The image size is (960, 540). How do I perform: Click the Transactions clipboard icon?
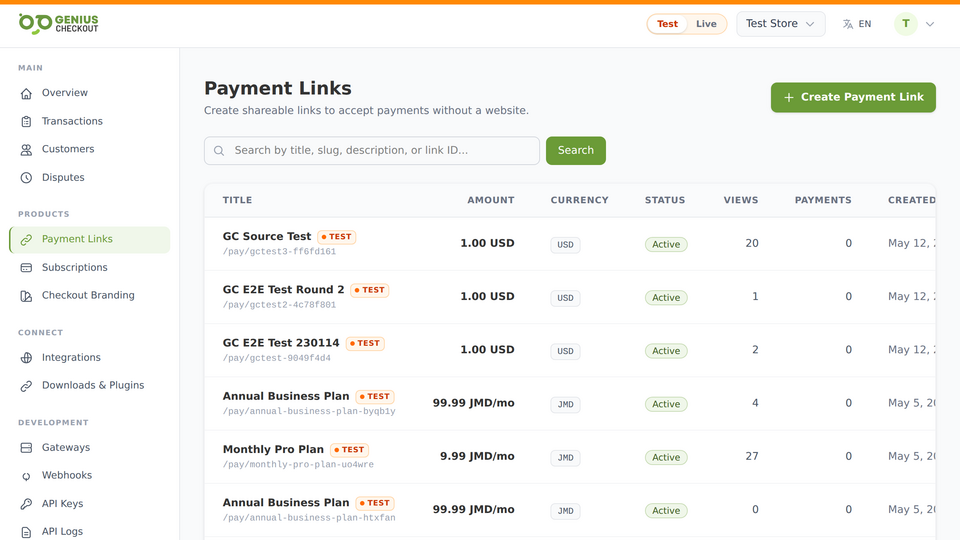click(26, 121)
